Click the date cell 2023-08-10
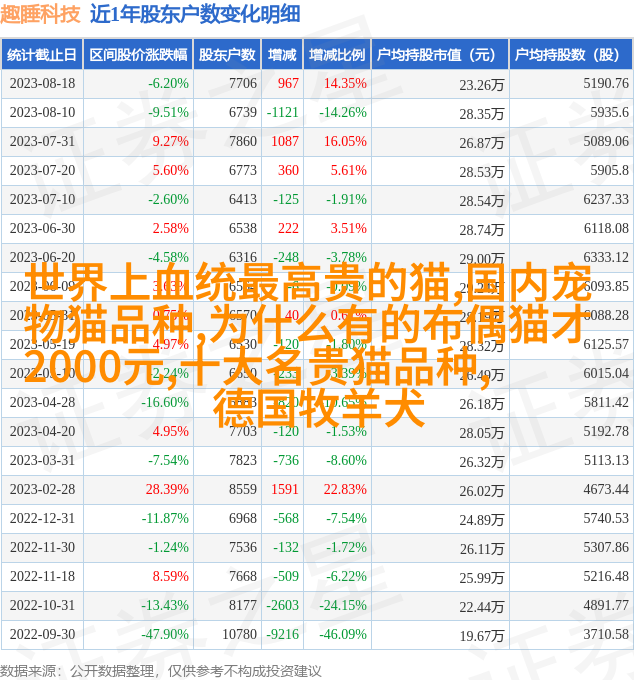This screenshot has width=634, height=680. (42, 112)
